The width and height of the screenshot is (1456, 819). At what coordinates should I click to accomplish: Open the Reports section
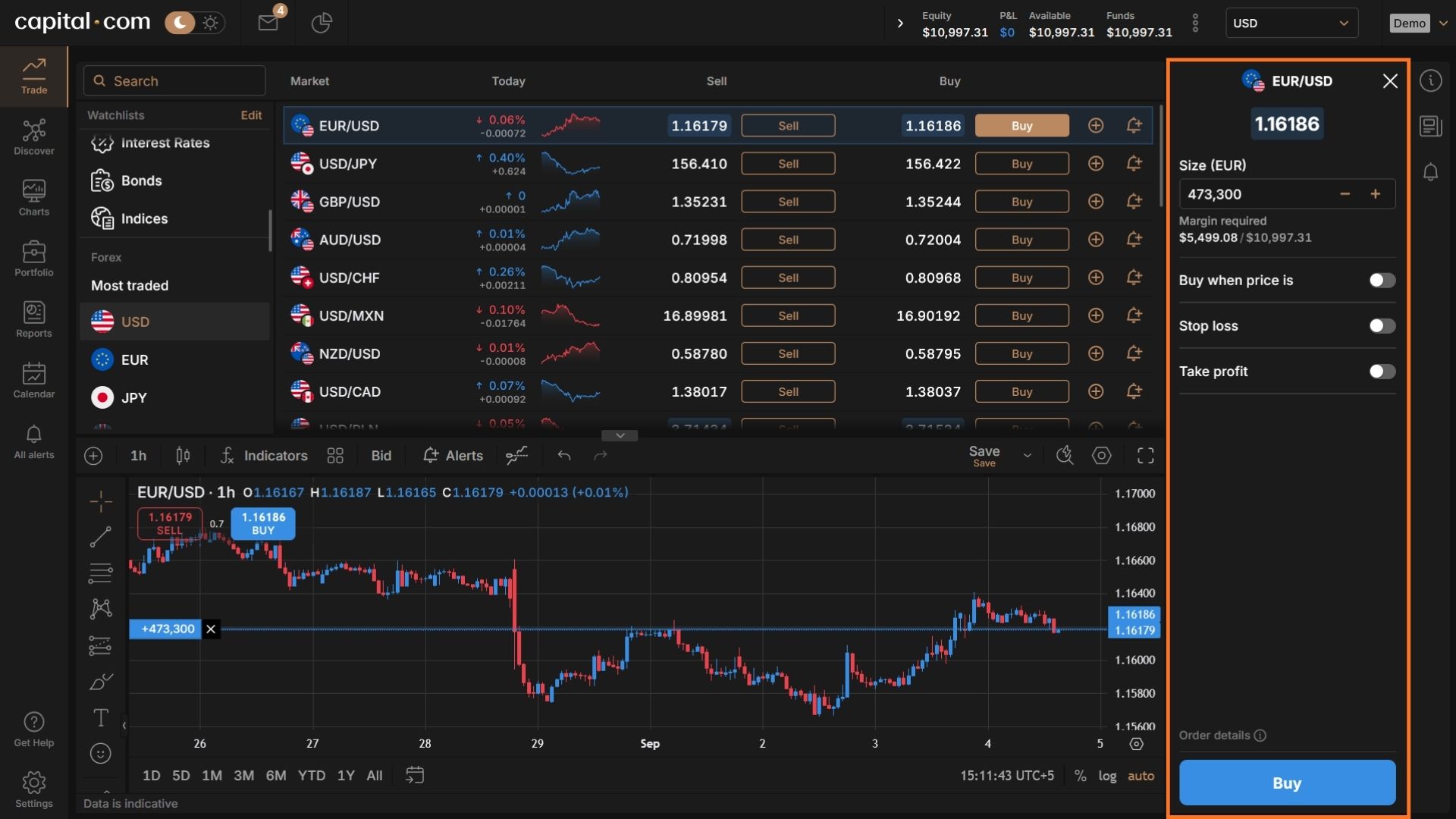tap(34, 319)
